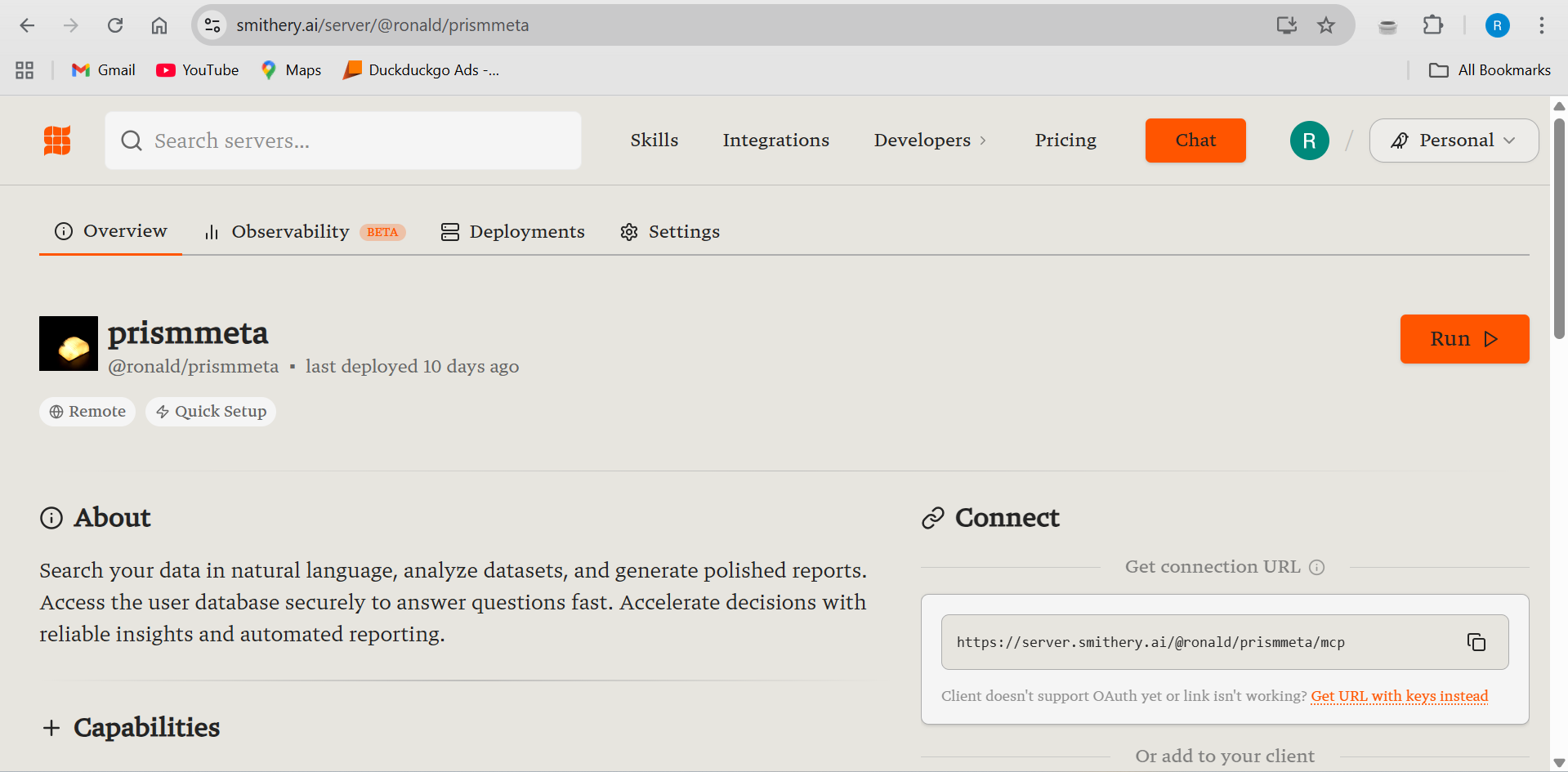Open Get URL with keys instead

(1399, 696)
